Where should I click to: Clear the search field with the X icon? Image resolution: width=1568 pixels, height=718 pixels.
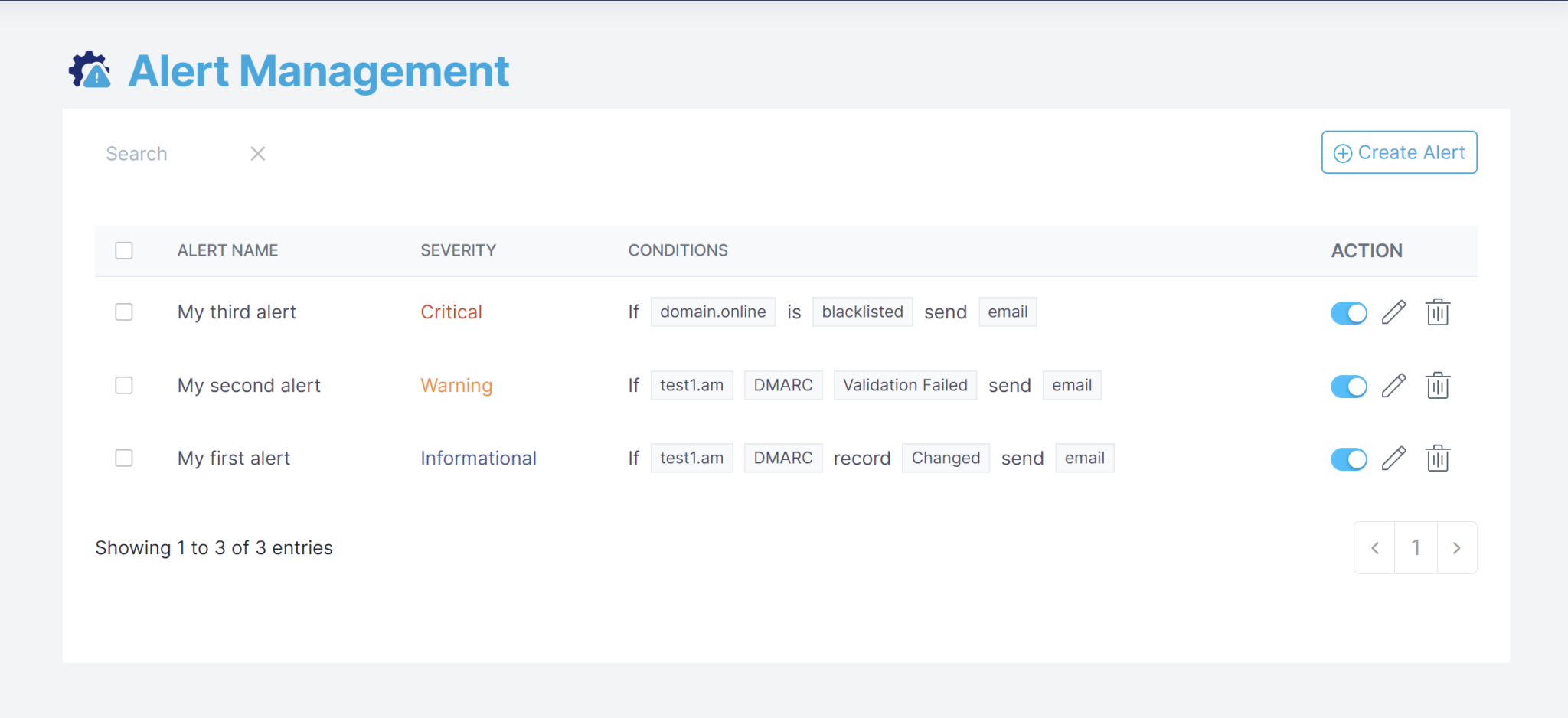(257, 153)
